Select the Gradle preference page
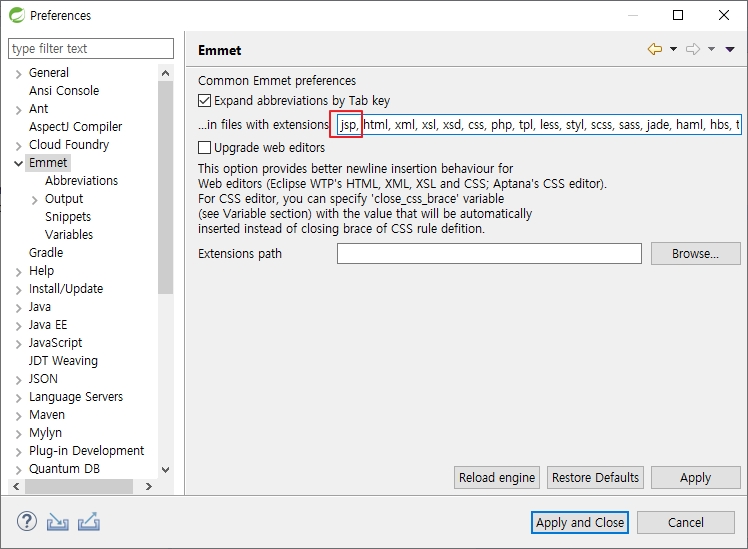Image resolution: width=748 pixels, height=549 pixels. (46, 252)
